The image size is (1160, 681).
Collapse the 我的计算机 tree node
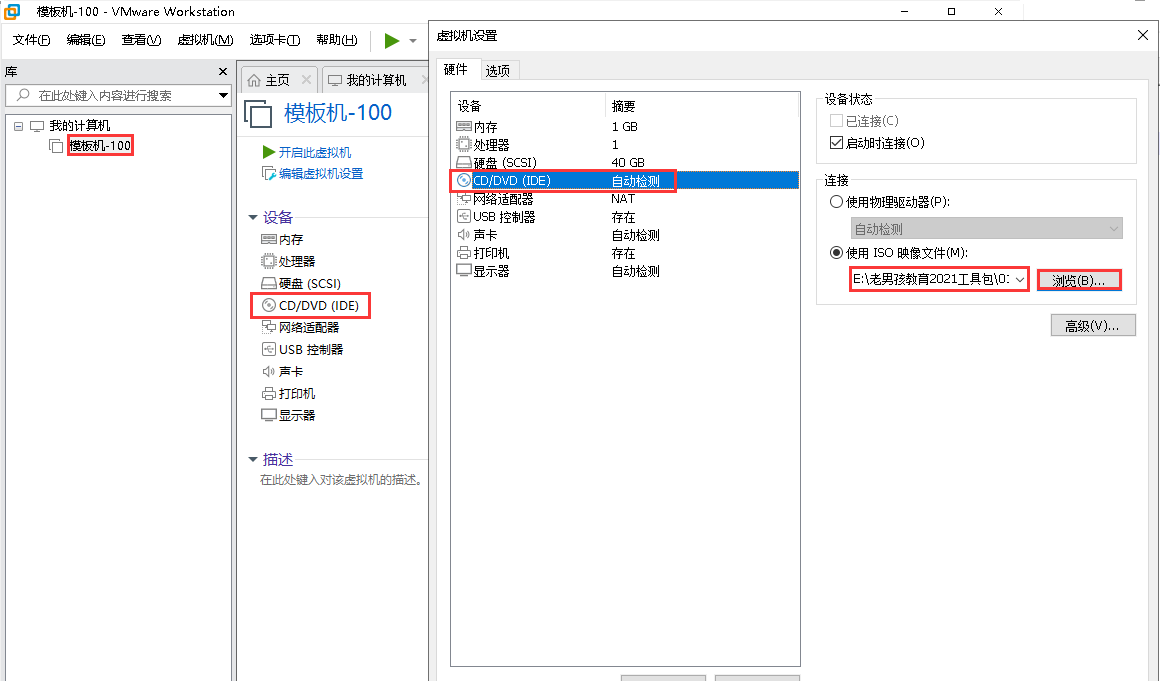[18, 126]
